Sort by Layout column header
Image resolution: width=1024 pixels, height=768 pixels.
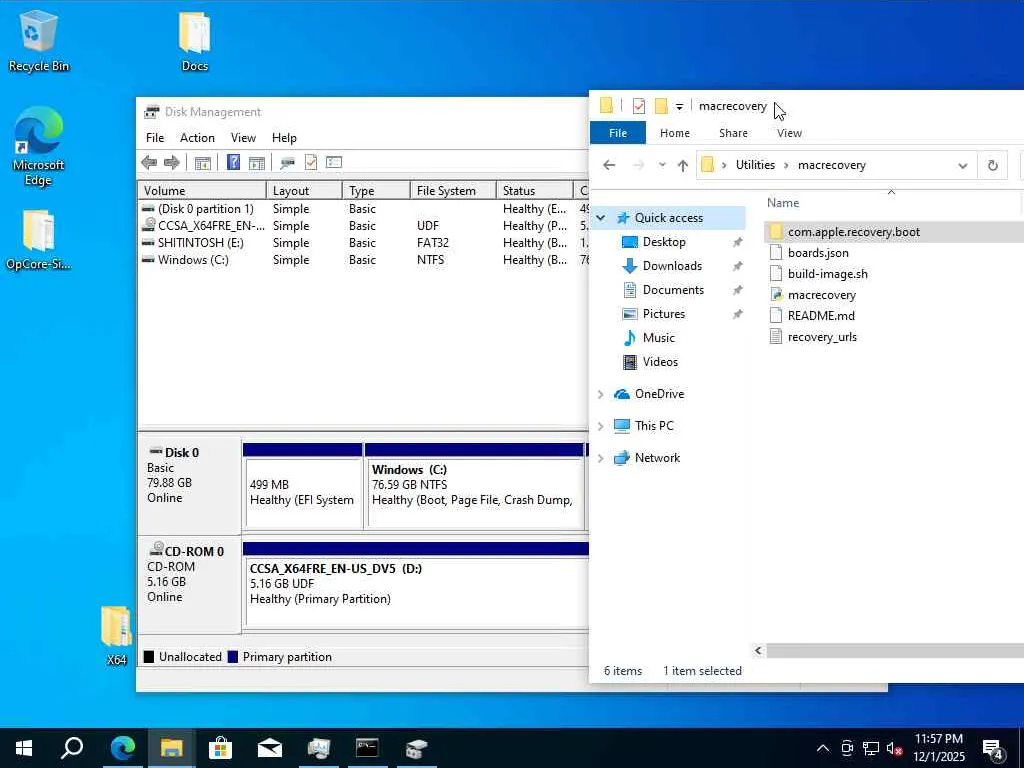click(x=304, y=191)
